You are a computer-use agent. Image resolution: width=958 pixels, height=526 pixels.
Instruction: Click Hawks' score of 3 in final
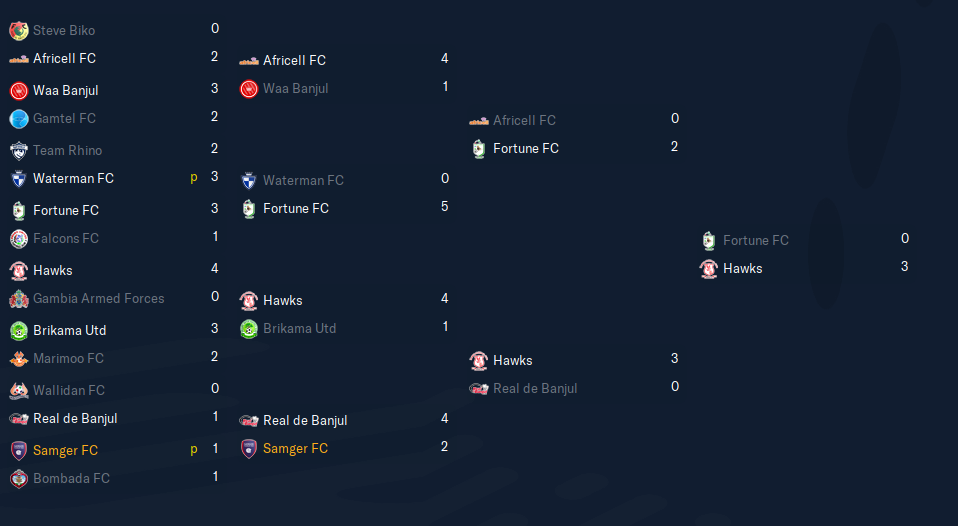[904, 267]
